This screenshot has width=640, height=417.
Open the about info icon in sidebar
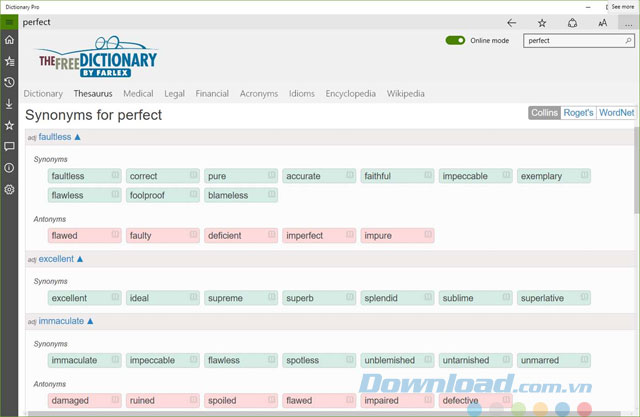point(9,168)
